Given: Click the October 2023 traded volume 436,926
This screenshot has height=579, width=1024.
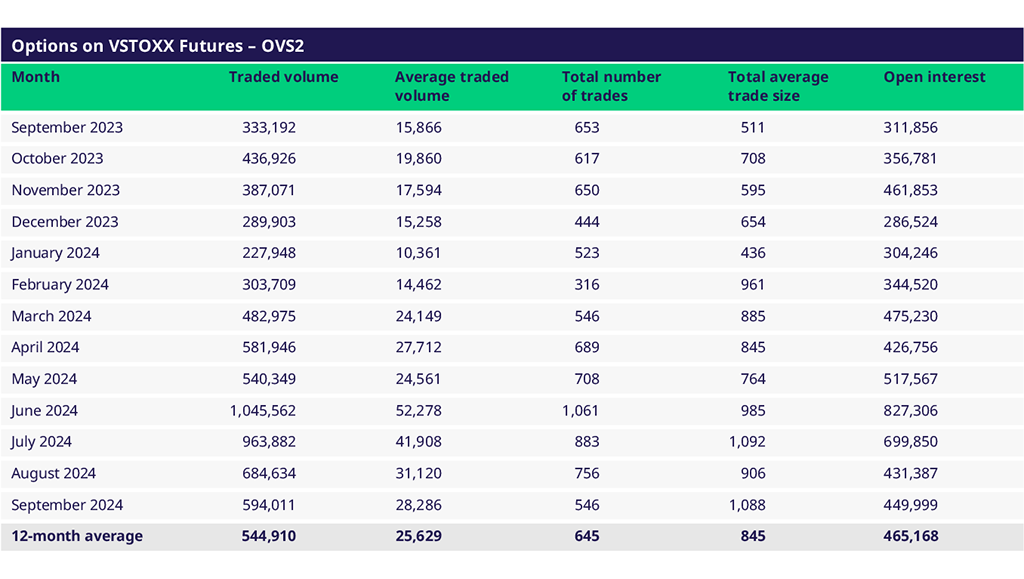Looking at the screenshot, I should click(269, 158).
